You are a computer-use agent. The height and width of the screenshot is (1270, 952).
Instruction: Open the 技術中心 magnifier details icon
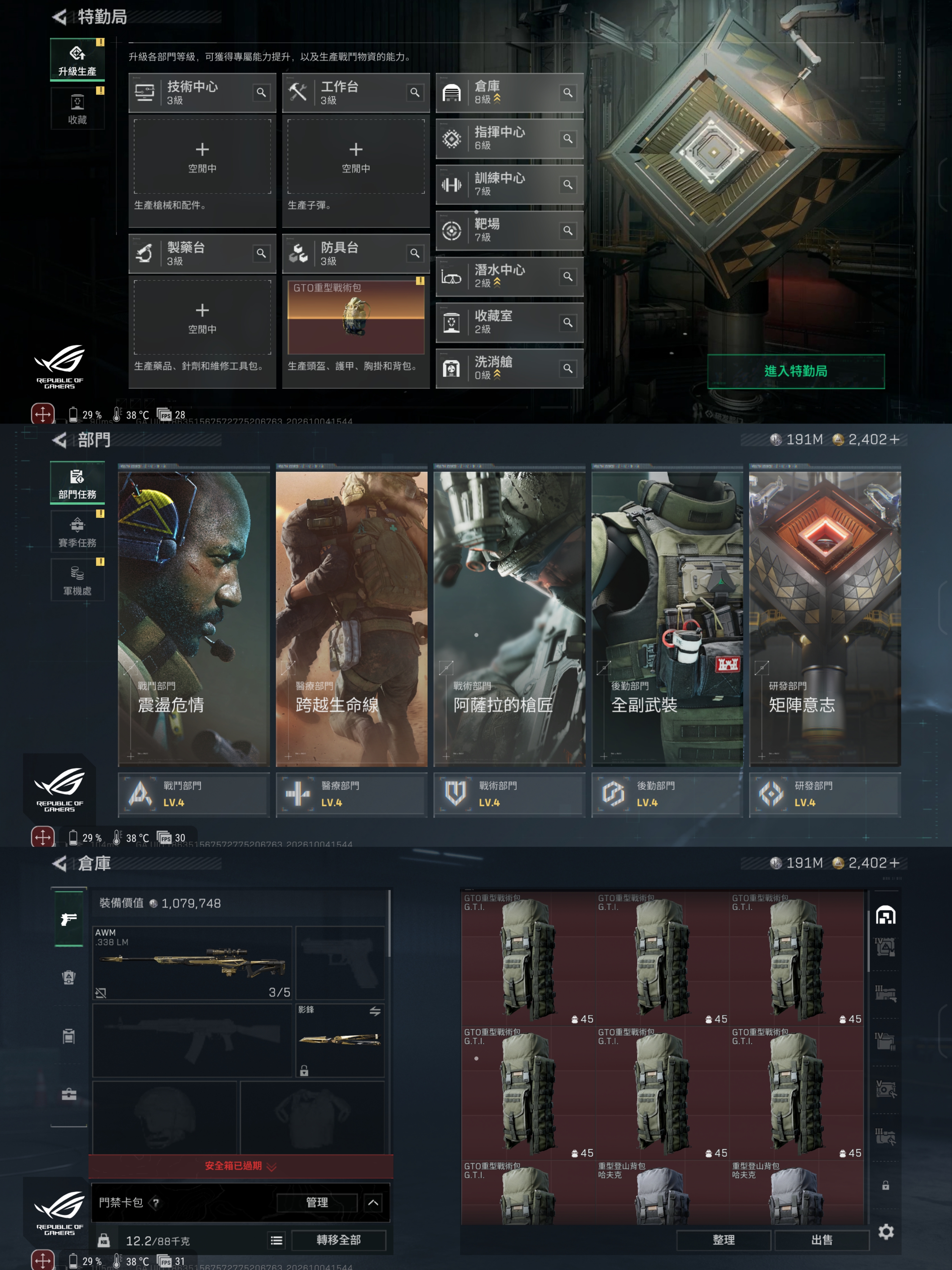pyautogui.click(x=261, y=92)
